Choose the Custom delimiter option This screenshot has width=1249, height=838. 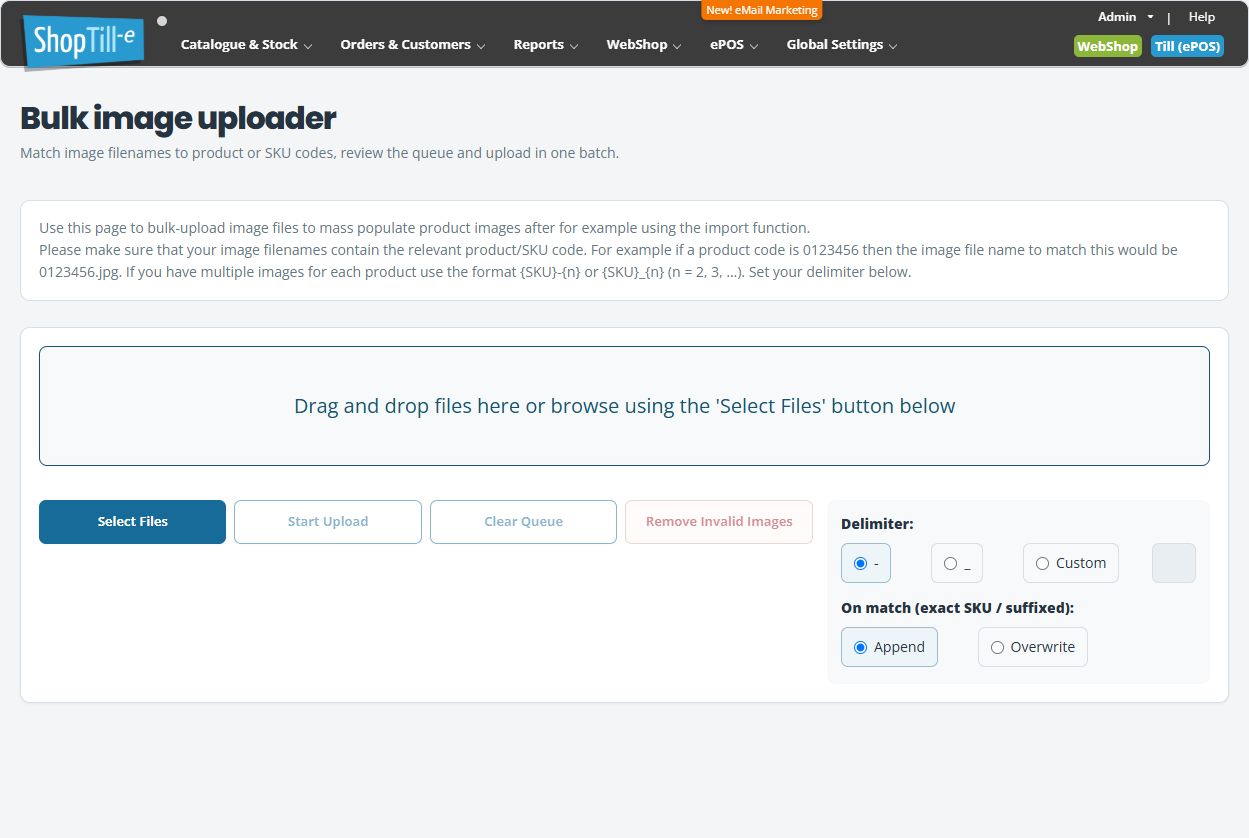point(1070,563)
